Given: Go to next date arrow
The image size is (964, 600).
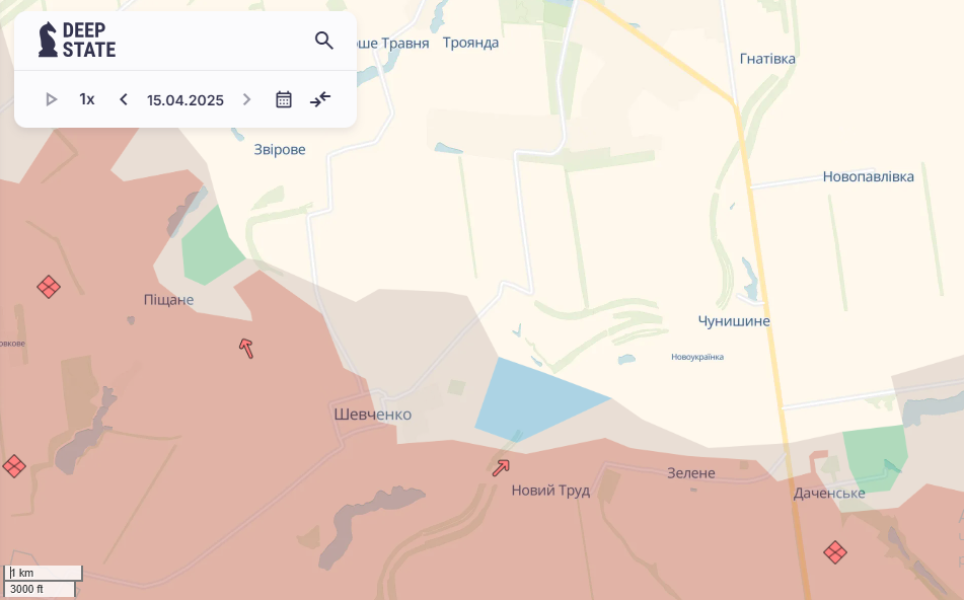Looking at the screenshot, I should point(247,99).
